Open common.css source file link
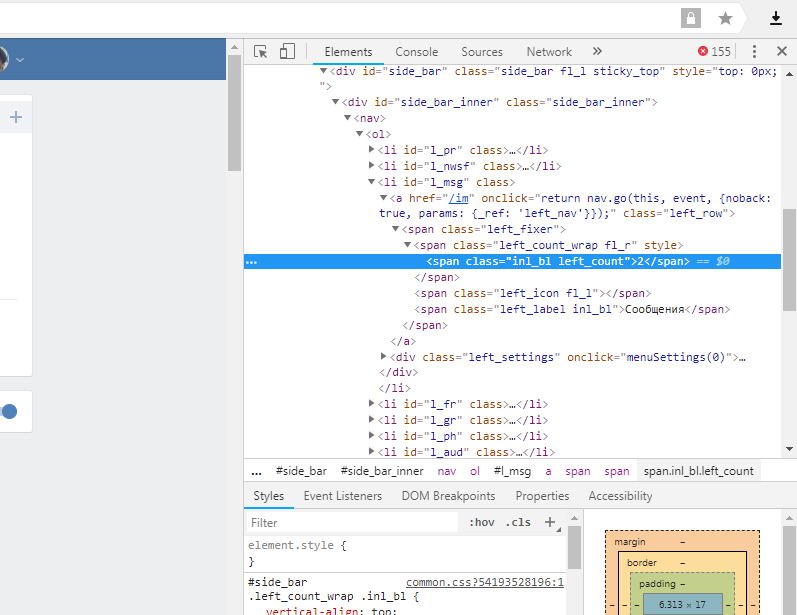 (485, 582)
